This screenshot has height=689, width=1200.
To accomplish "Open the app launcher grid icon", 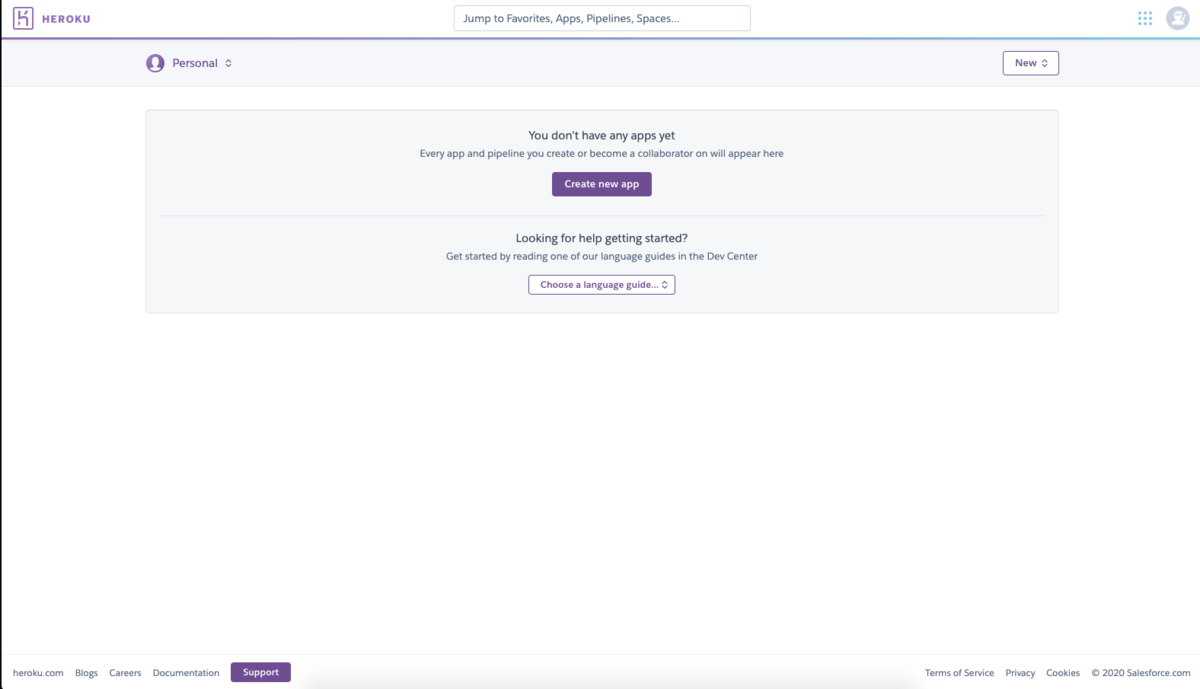I will 1145,18.
